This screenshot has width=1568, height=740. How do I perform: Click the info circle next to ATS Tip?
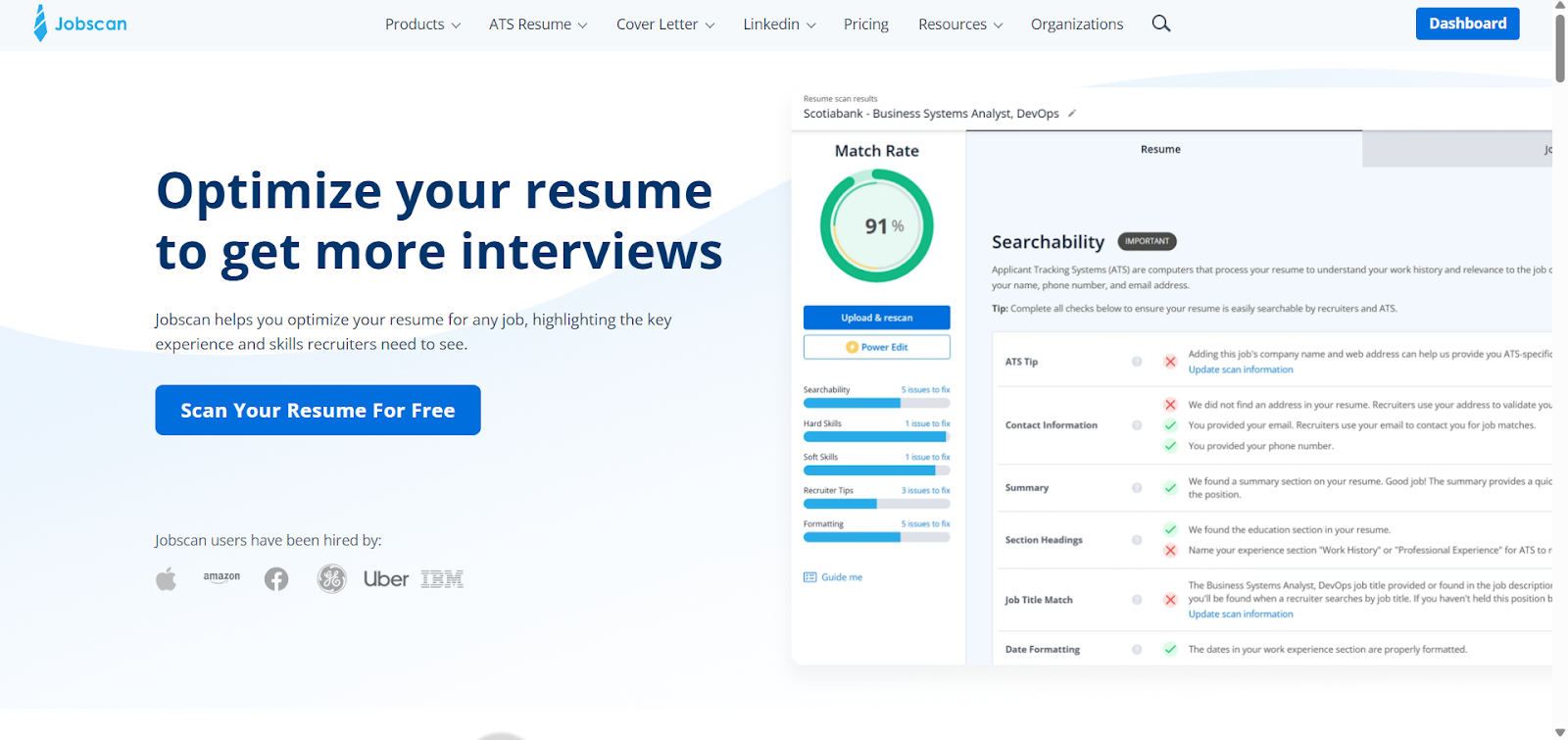coord(1137,362)
